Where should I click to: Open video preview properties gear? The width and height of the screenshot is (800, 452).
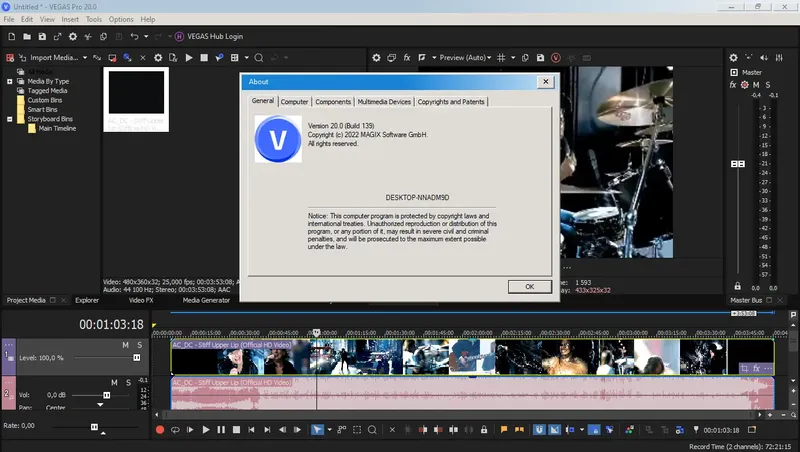pos(376,58)
